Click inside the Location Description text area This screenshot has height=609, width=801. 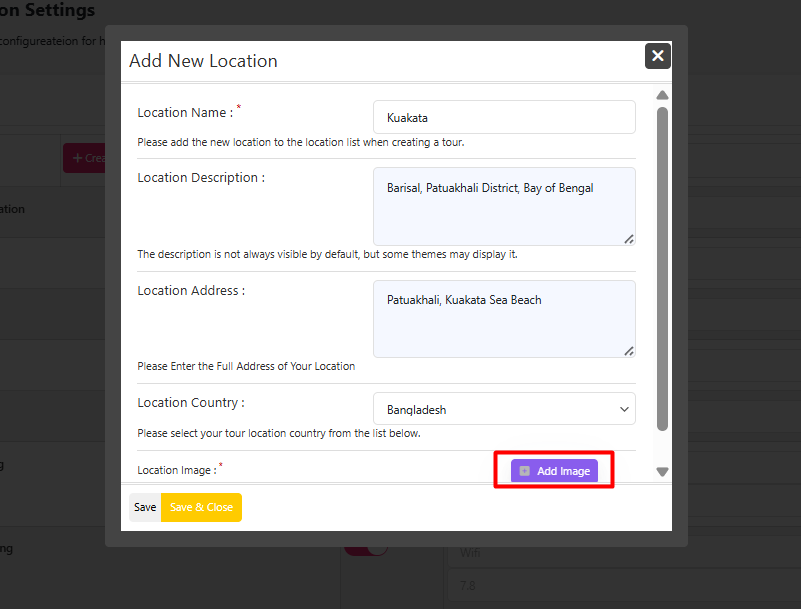pos(504,206)
